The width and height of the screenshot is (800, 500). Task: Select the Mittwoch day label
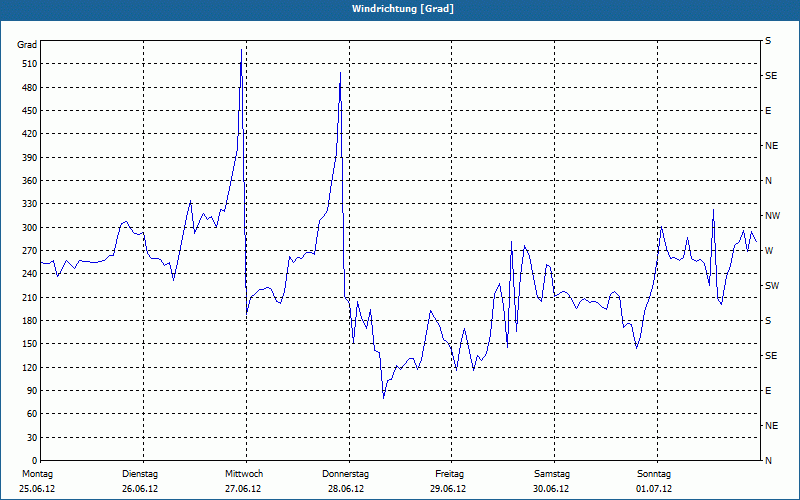tap(244, 474)
